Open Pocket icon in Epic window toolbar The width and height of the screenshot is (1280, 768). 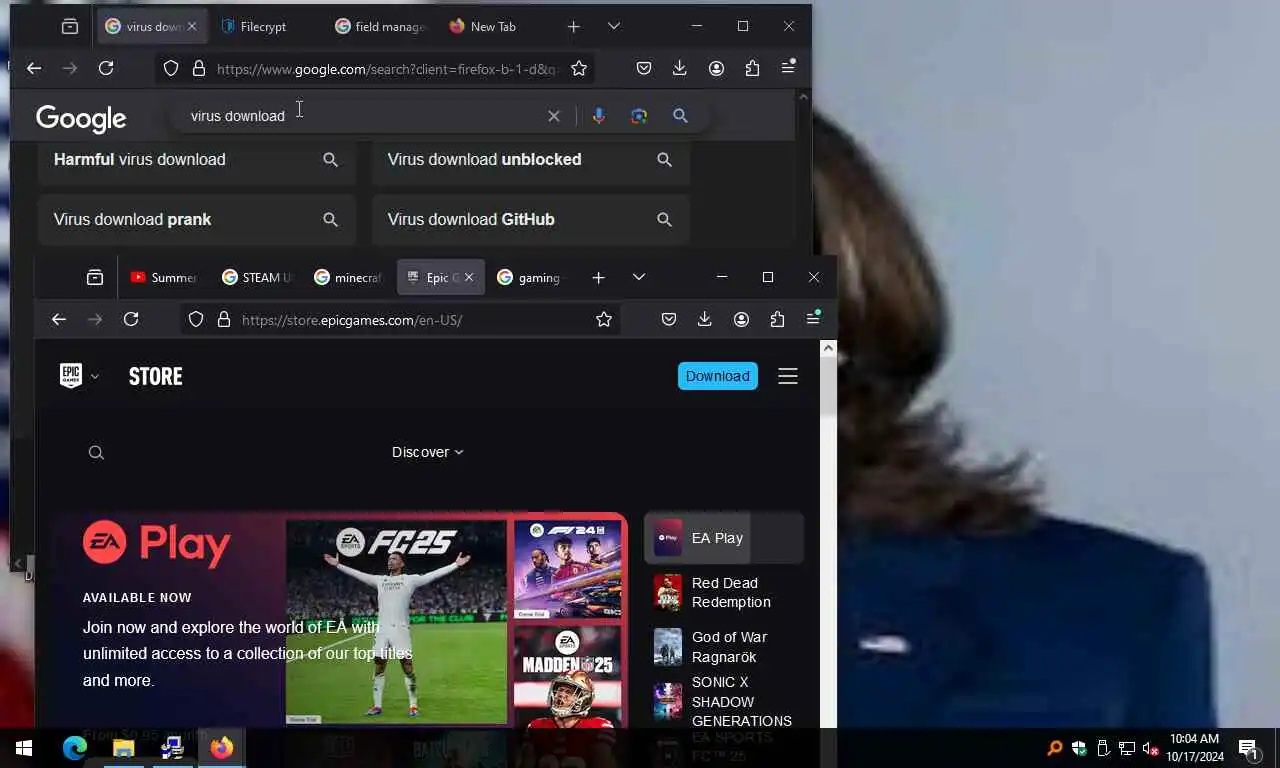[669, 319]
